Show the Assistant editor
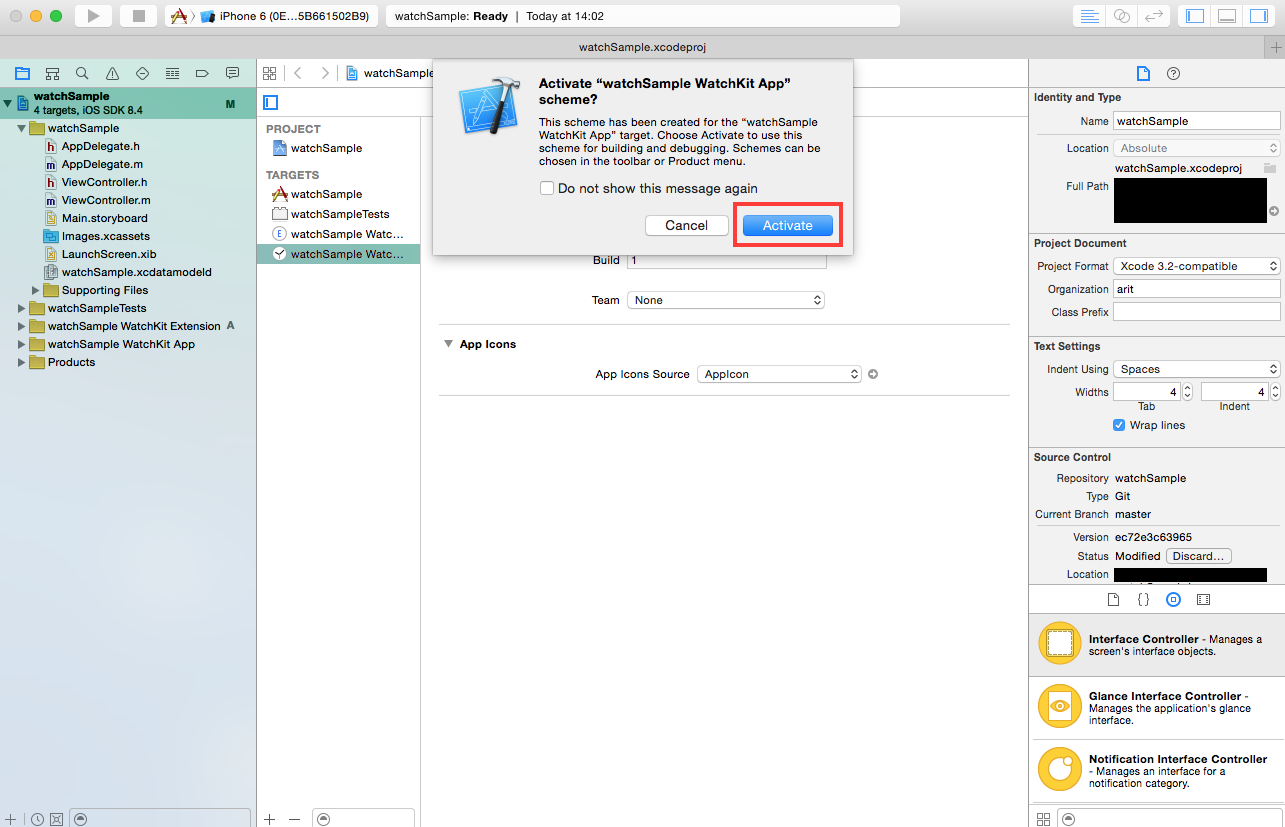The height and width of the screenshot is (827, 1285). pyautogui.click(x=1122, y=16)
